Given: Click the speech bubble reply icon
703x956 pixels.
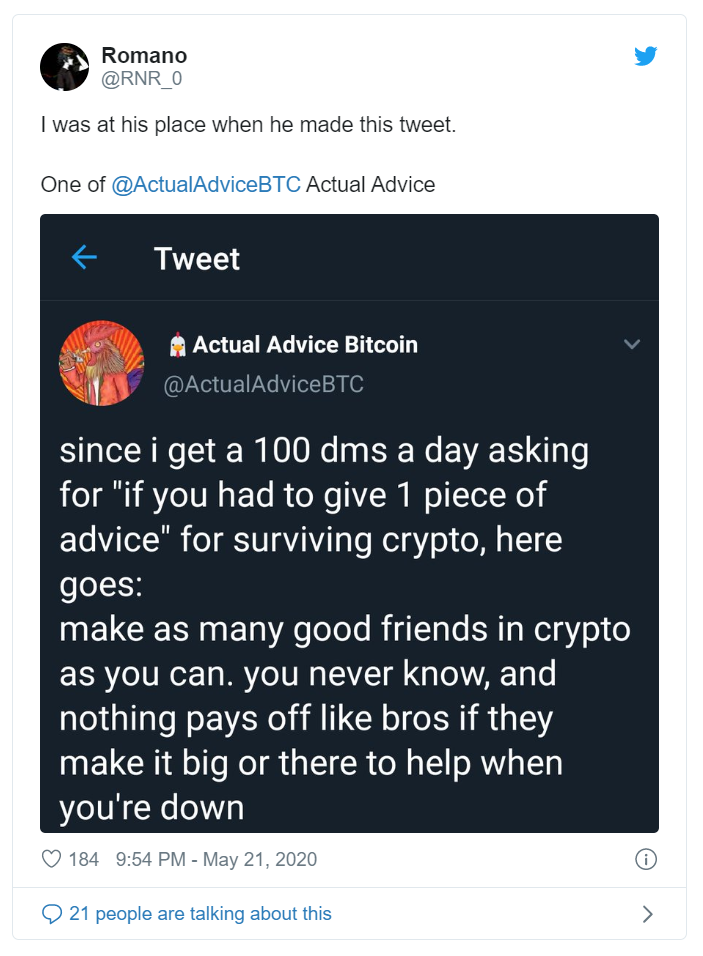Looking at the screenshot, I should point(51,914).
